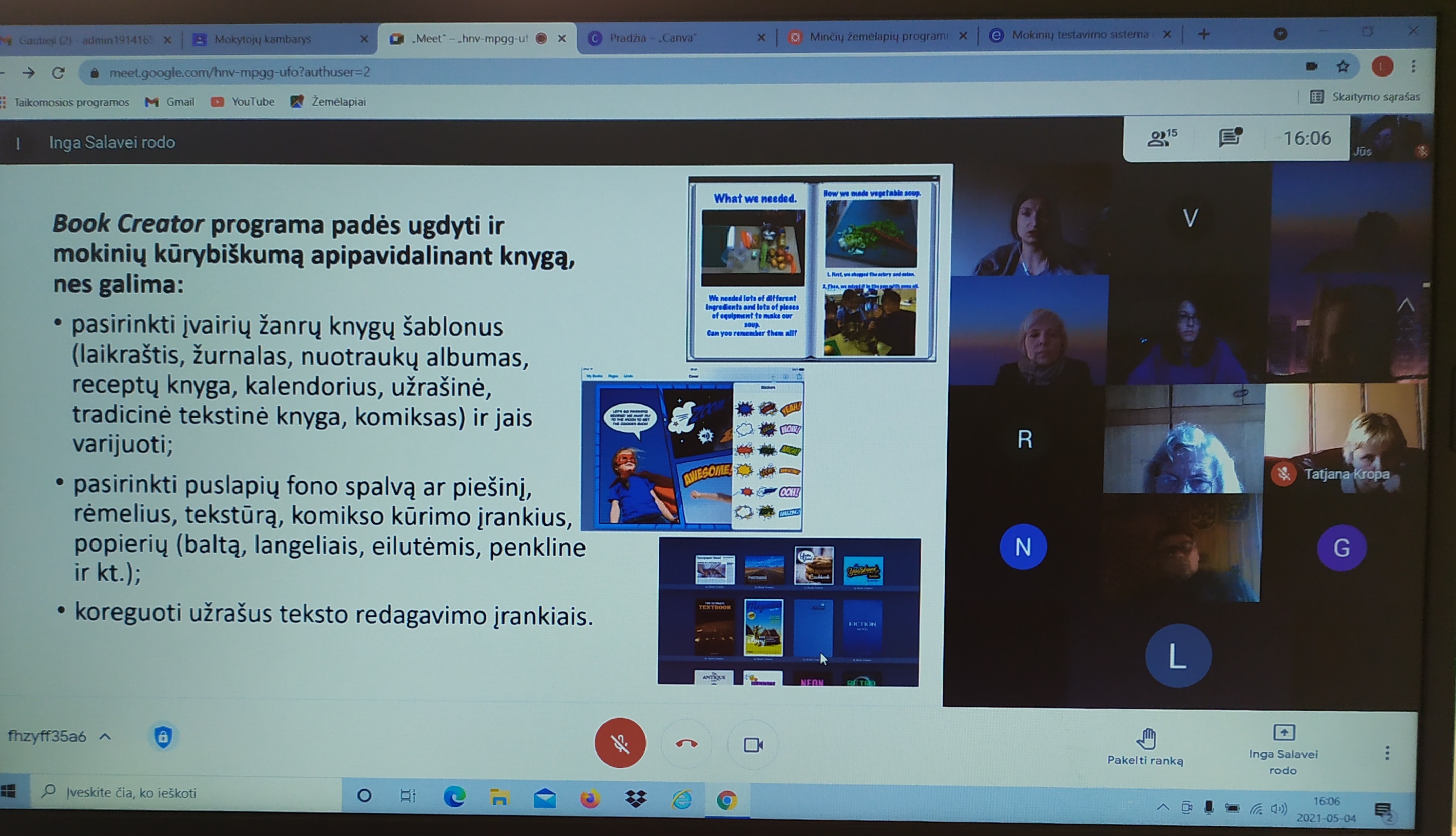Select participant avatar G

[x=1341, y=548]
